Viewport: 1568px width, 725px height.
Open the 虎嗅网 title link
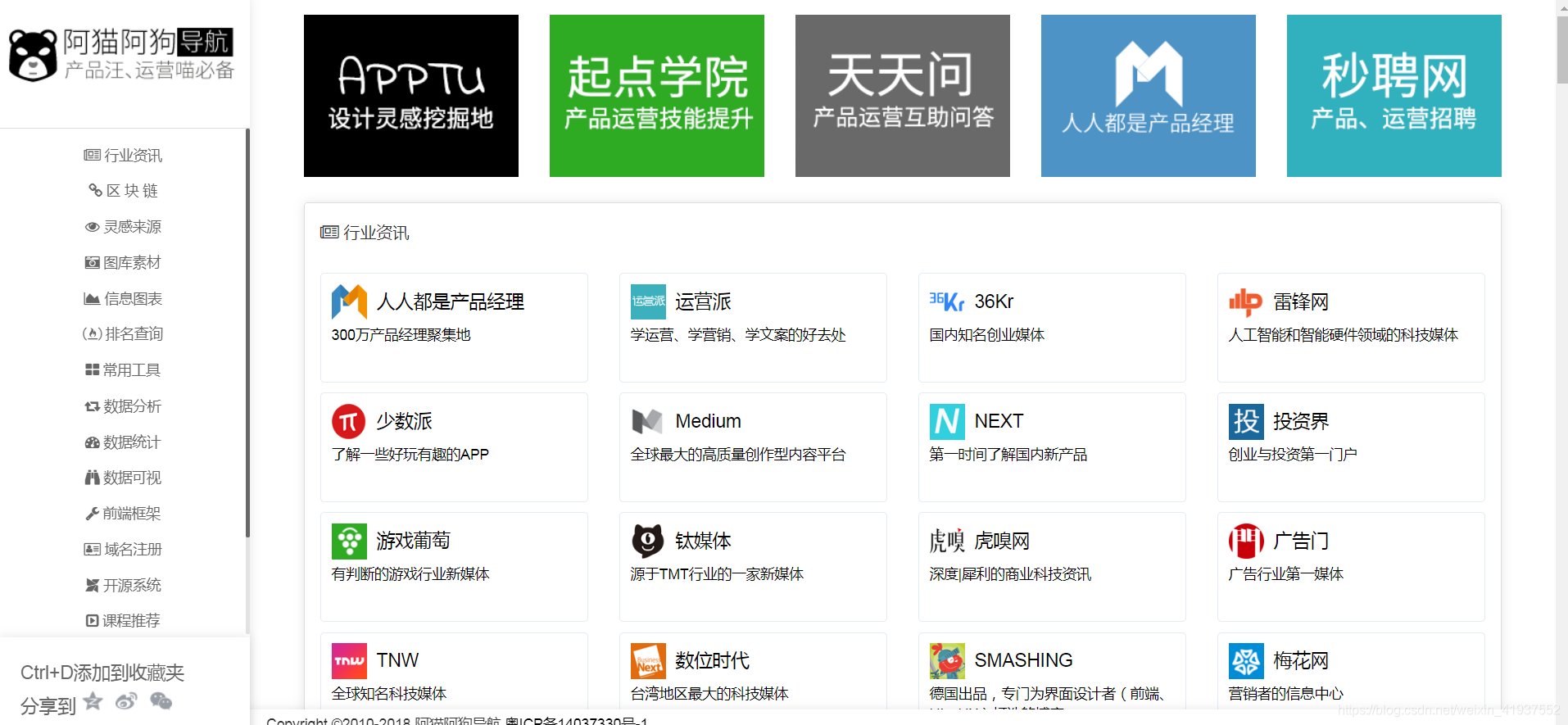pos(1002,541)
